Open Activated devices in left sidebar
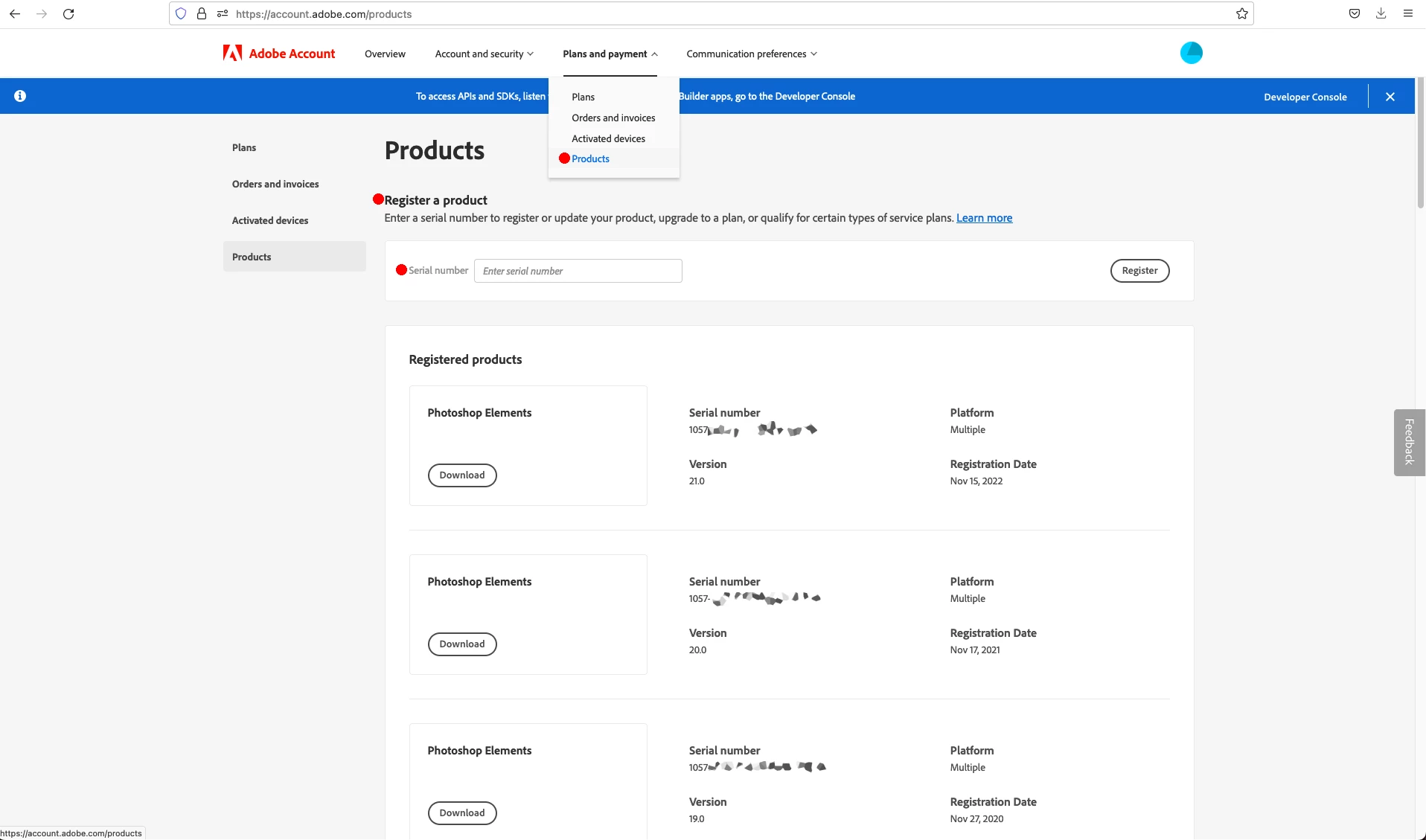Viewport: 1426px width, 840px height. 270,220
